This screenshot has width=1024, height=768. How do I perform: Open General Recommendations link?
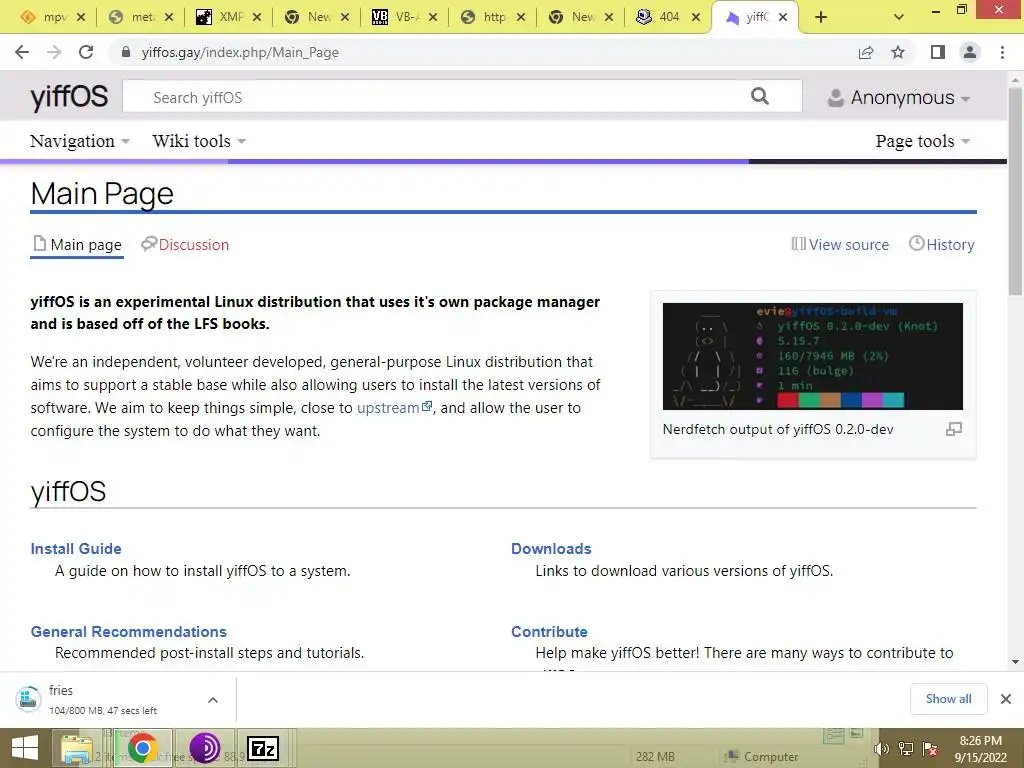pos(129,632)
